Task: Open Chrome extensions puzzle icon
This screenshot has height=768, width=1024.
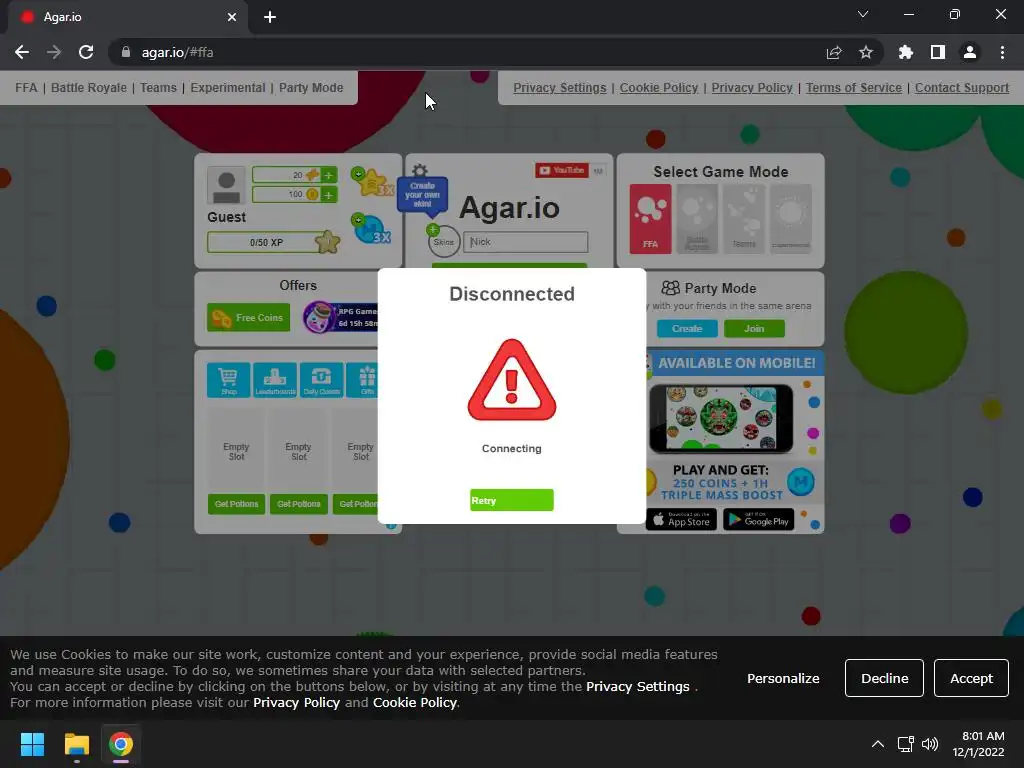Action: click(906, 52)
